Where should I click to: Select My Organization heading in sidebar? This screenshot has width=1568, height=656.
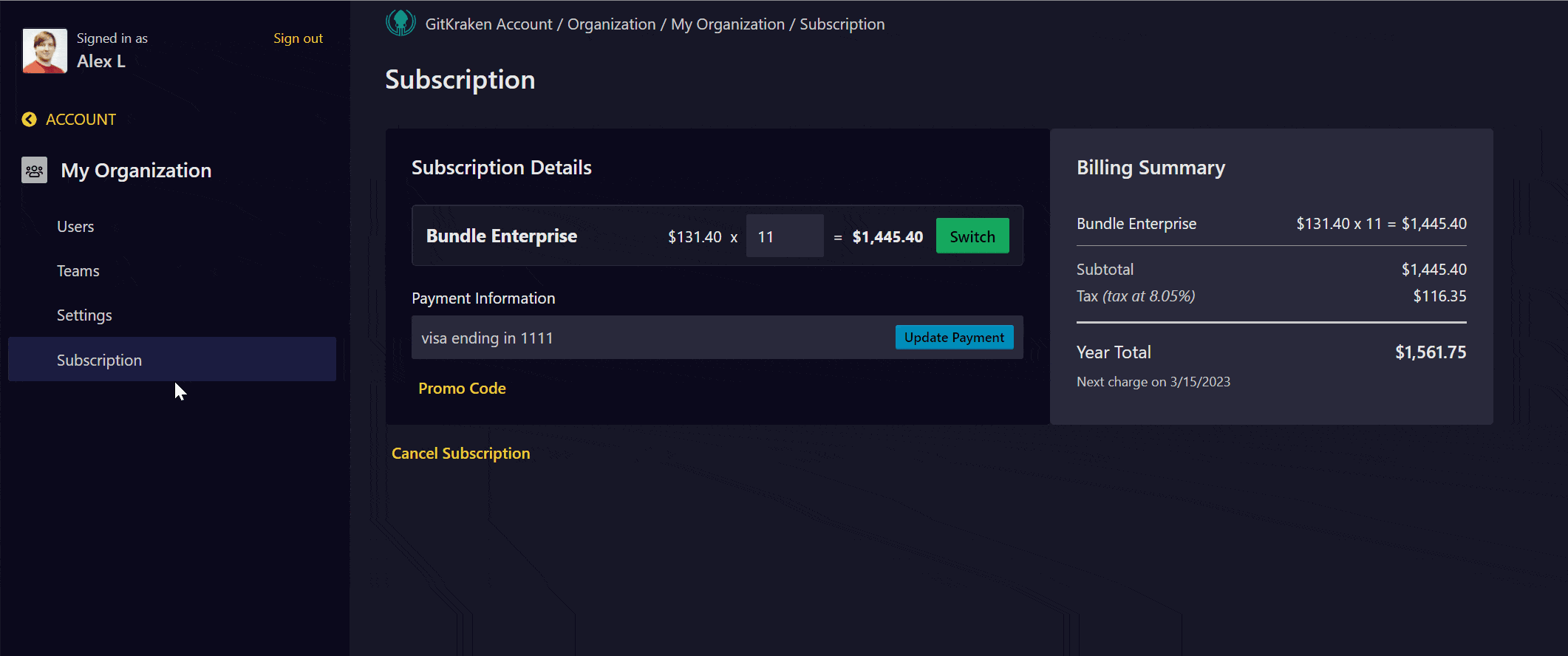pos(136,171)
